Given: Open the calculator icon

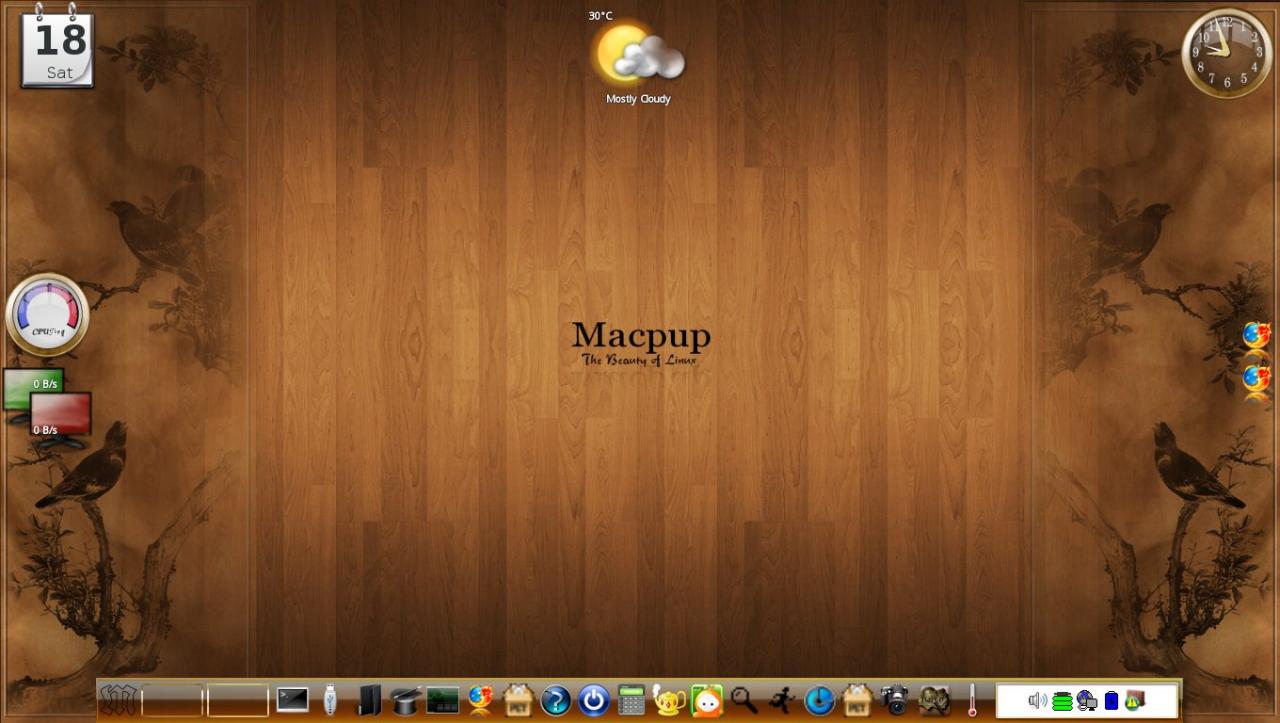Looking at the screenshot, I should [x=631, y=699].
